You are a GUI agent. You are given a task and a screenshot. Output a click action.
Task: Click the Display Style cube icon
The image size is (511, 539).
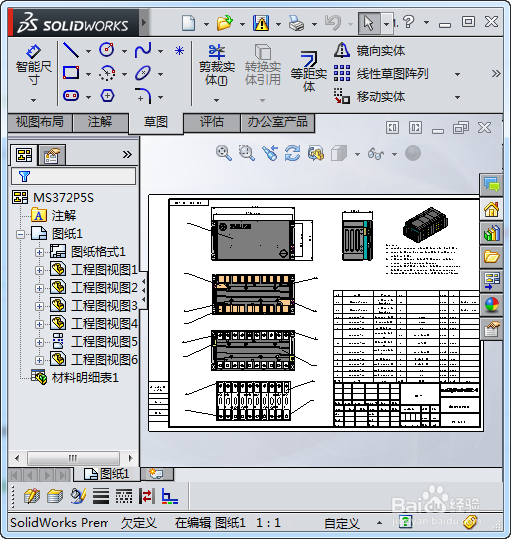click(339, 153)
